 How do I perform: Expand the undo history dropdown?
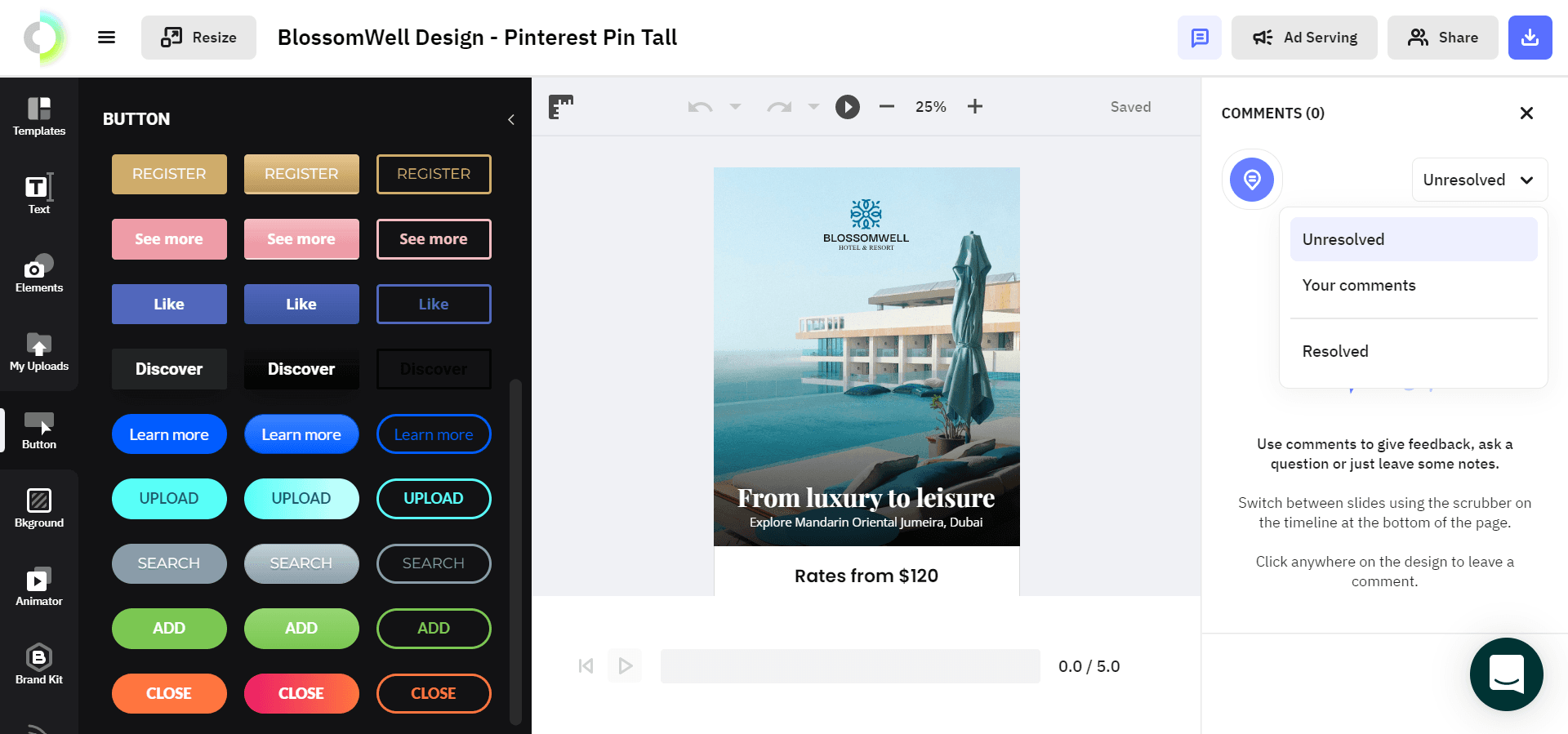tap(735, 107)
